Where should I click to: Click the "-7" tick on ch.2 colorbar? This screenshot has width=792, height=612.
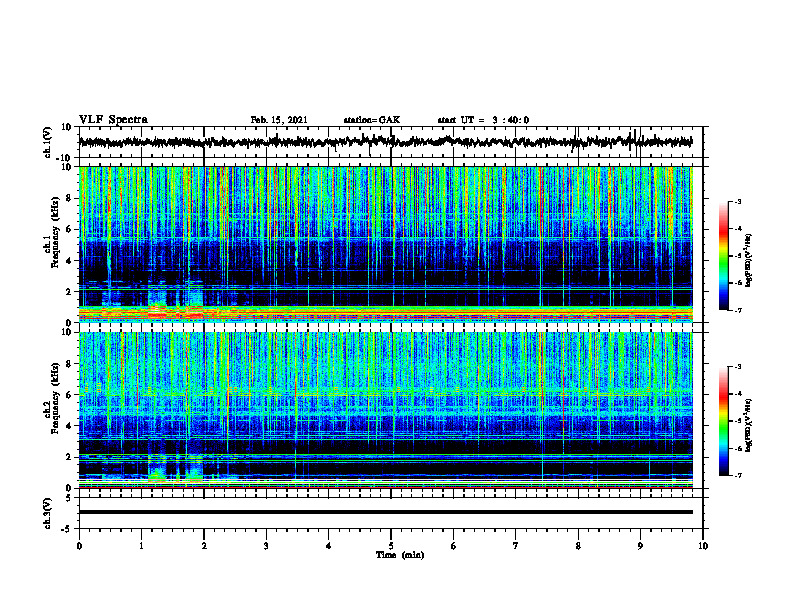(738, 476)
